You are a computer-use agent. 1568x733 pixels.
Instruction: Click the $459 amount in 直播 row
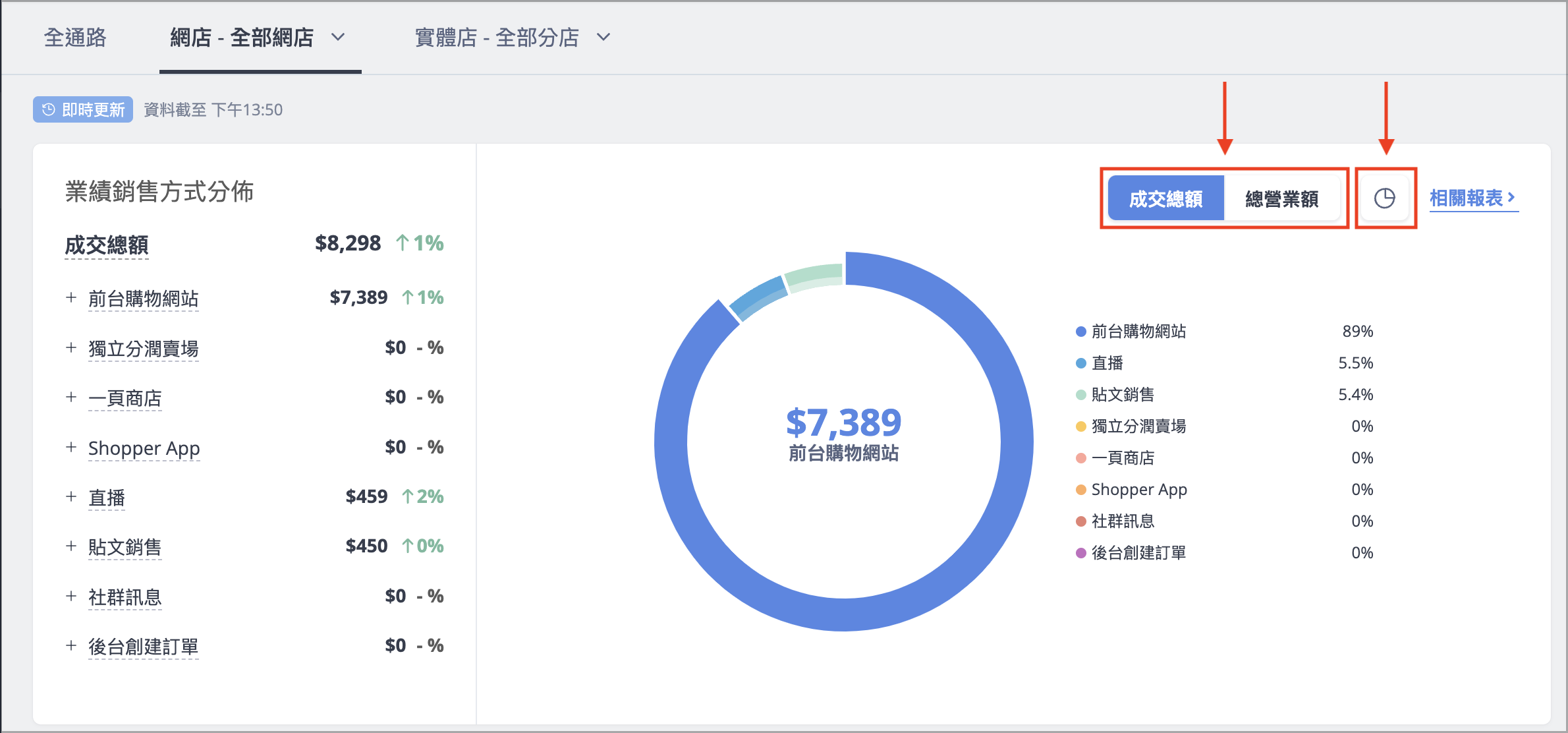366,496
